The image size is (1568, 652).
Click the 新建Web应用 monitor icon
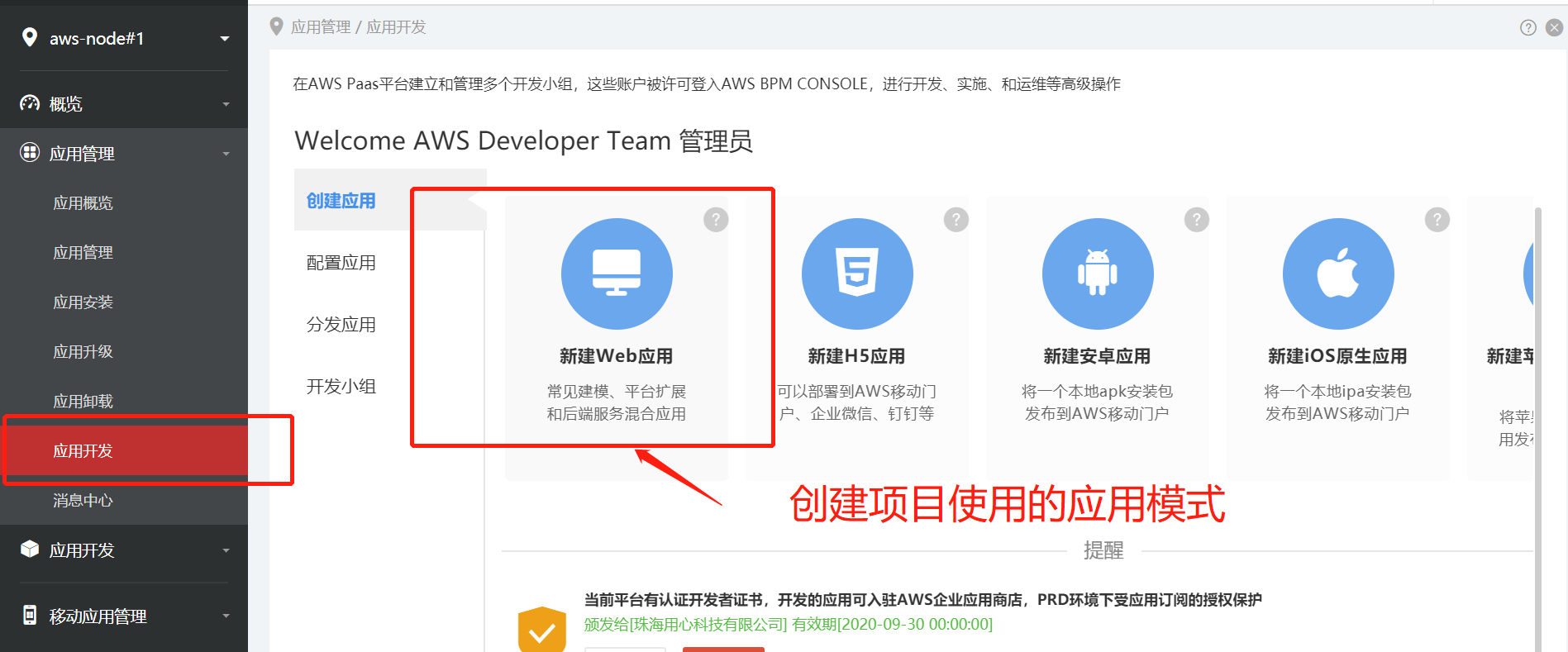617,274
